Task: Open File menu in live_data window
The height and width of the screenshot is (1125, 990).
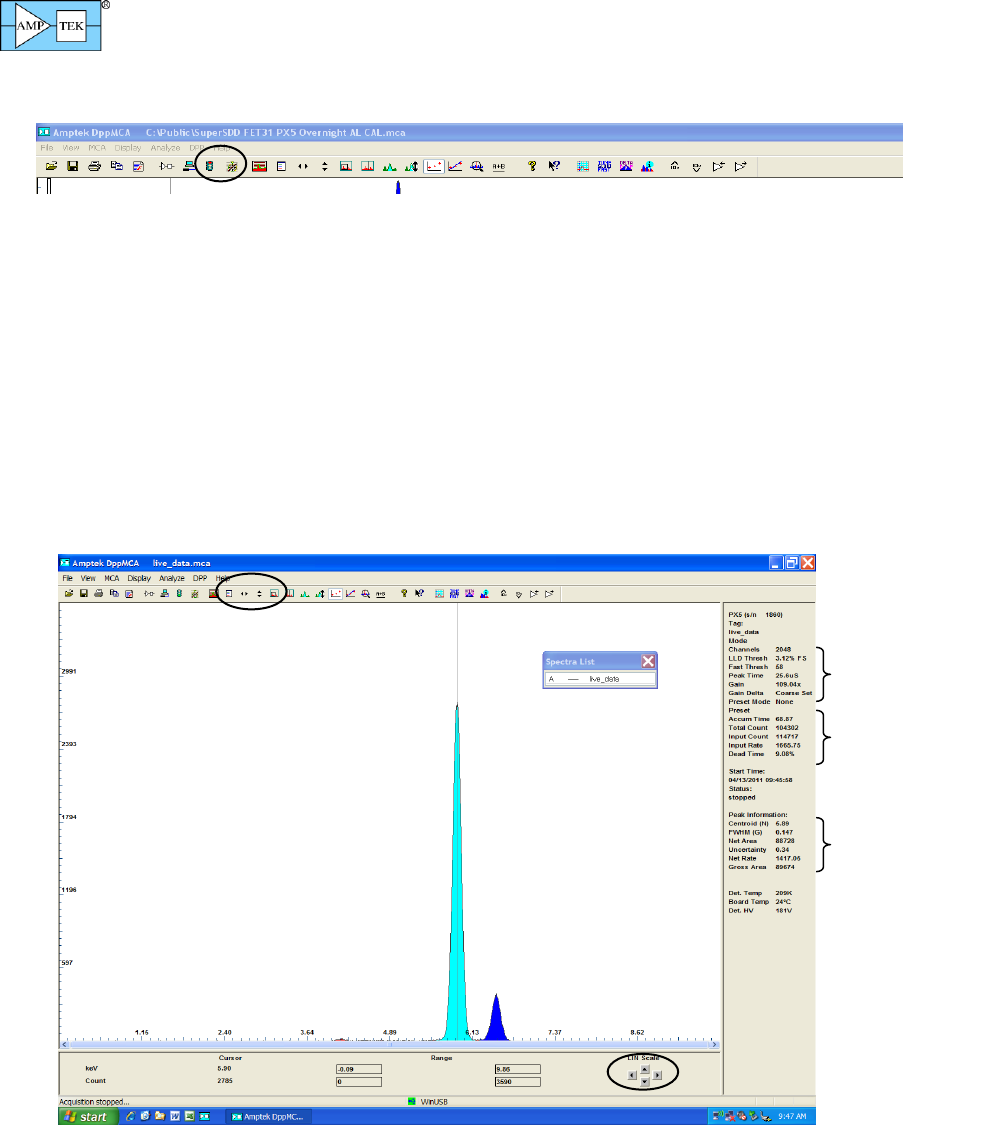Action: (x=67, y=578)
